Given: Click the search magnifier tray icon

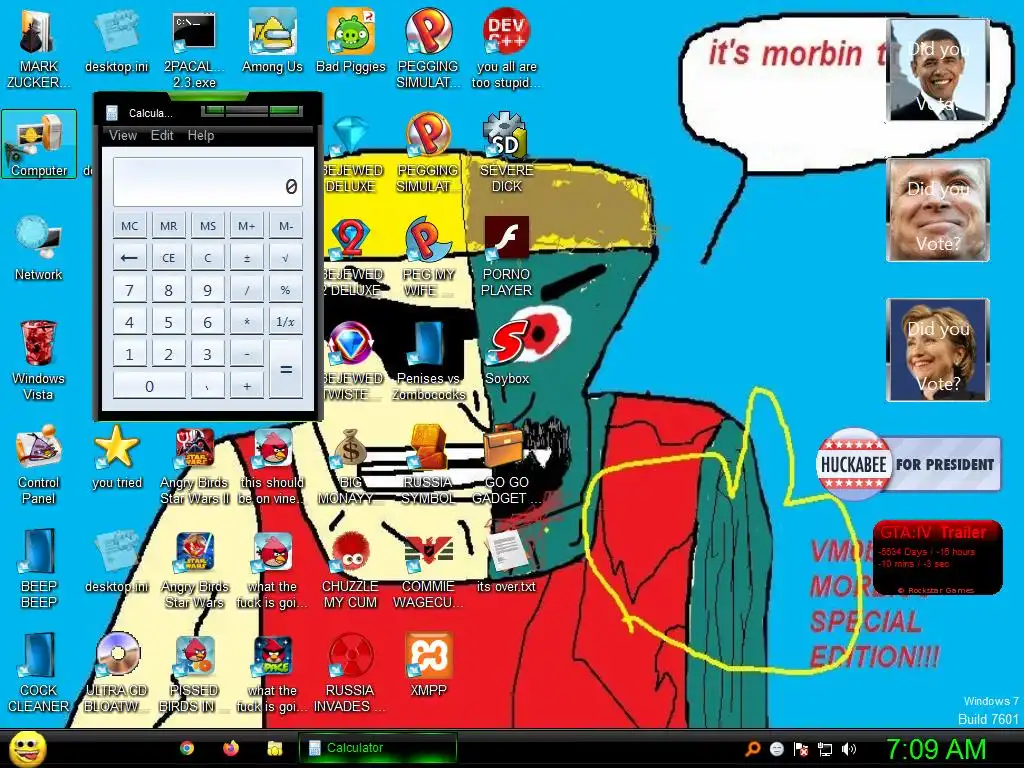Looking at the screenshot, I should 752,749.
